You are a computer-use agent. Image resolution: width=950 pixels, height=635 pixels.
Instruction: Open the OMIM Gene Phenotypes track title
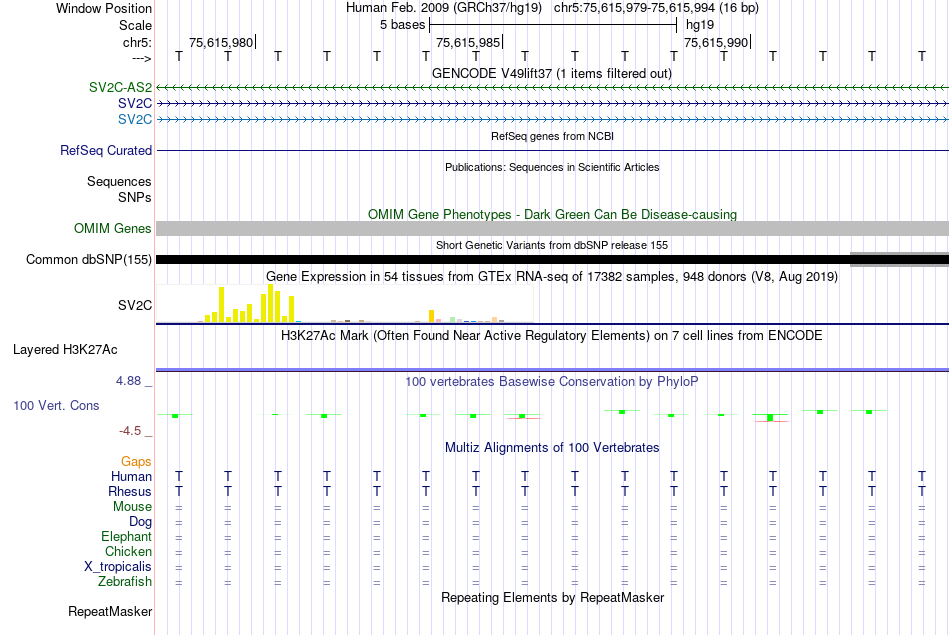[x=552, y=214]
